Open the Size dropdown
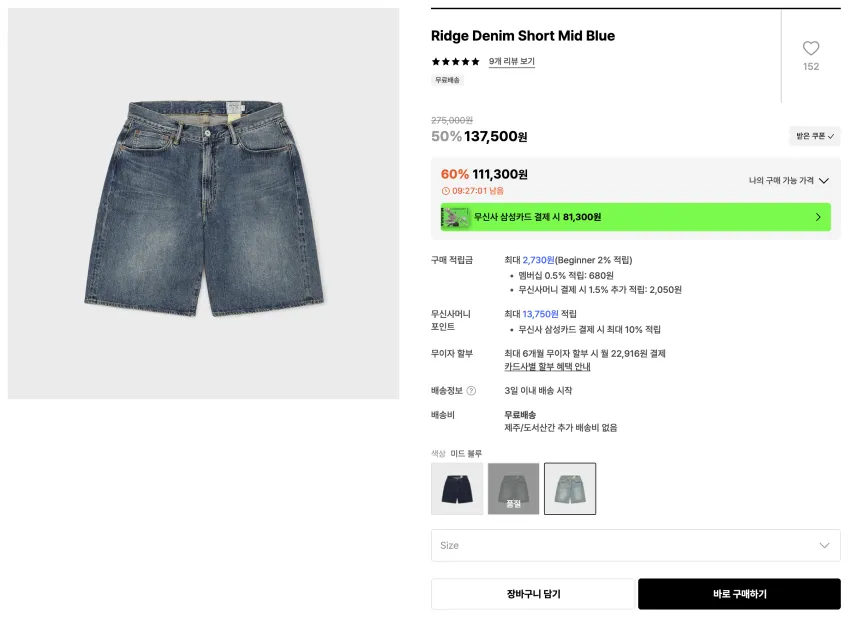The height and width of the screenshot is (624, 850). click(x=635, y=545)
